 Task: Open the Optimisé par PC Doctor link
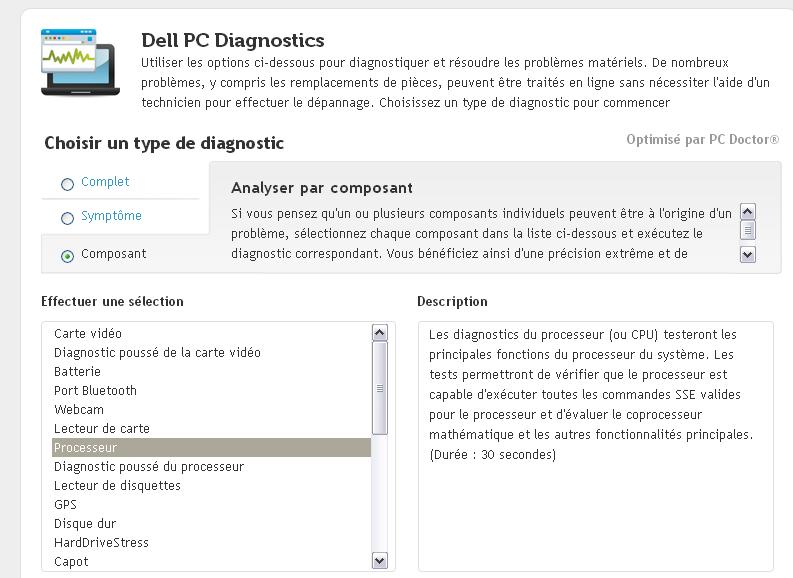coord(702,140)
